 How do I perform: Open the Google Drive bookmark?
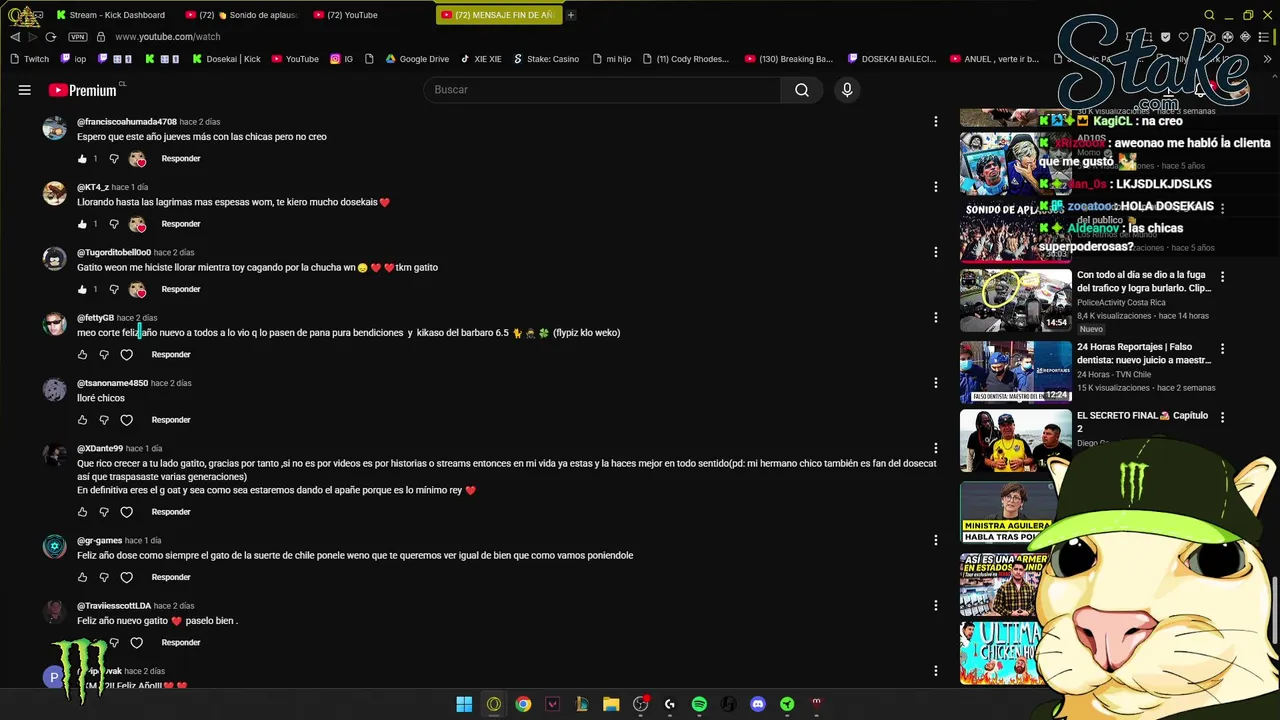tap(417, 59)
